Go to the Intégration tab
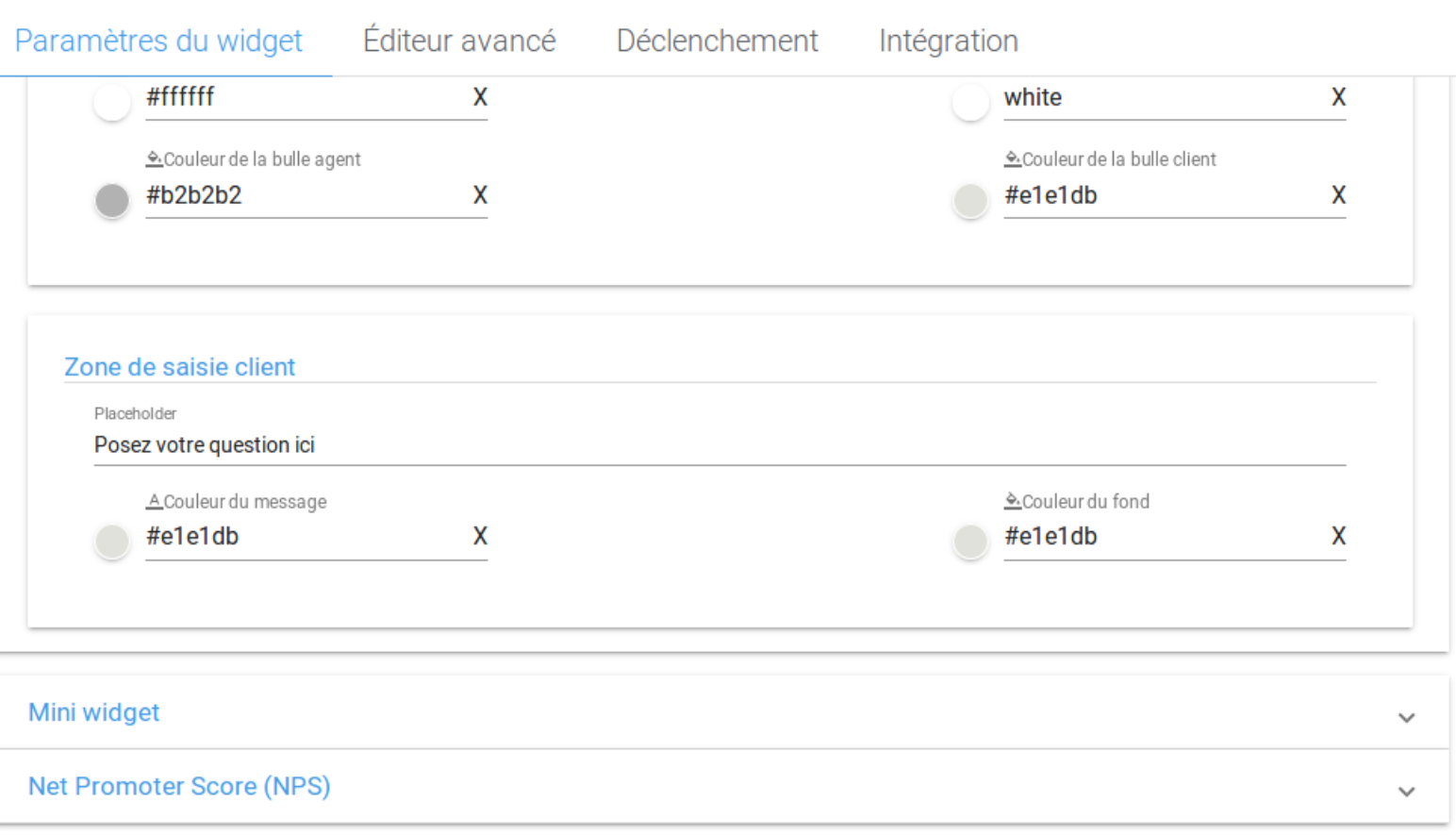Viewport: 1456px width, 835px height. [948, 41]
